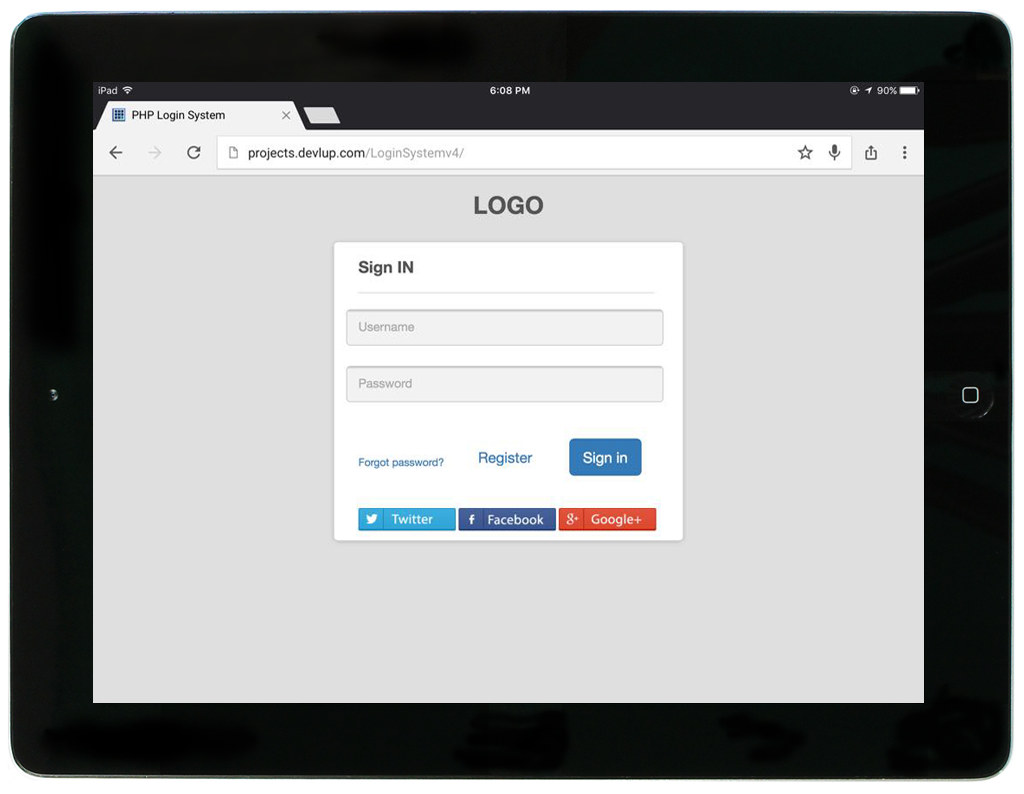The width and height of the screenshot is (1024, 794).
Task: Click into the Password field
Action: click(504, 384)
